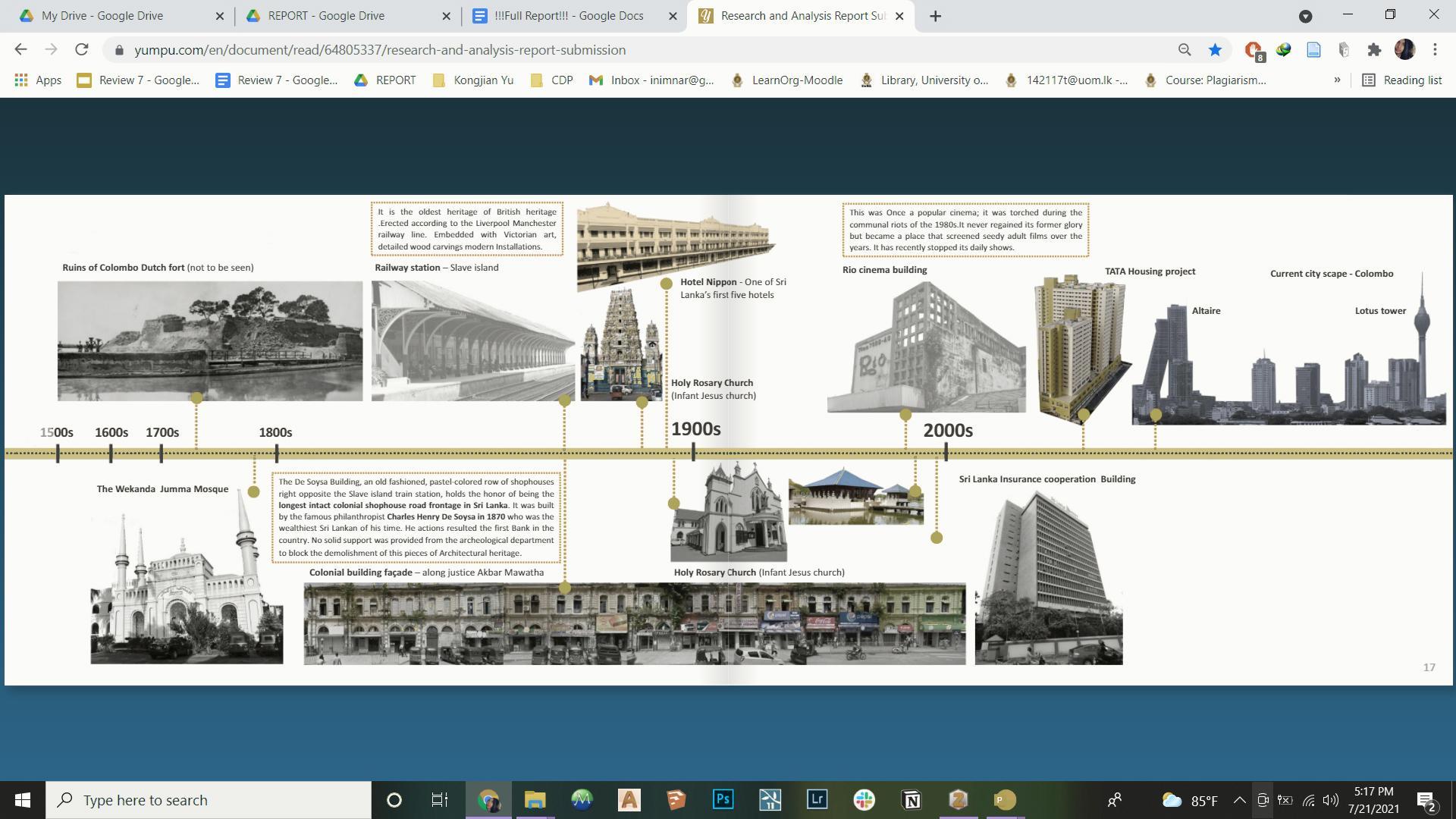
Task: Click the Rio cinema building image
Action: click(x=926, y=347)
